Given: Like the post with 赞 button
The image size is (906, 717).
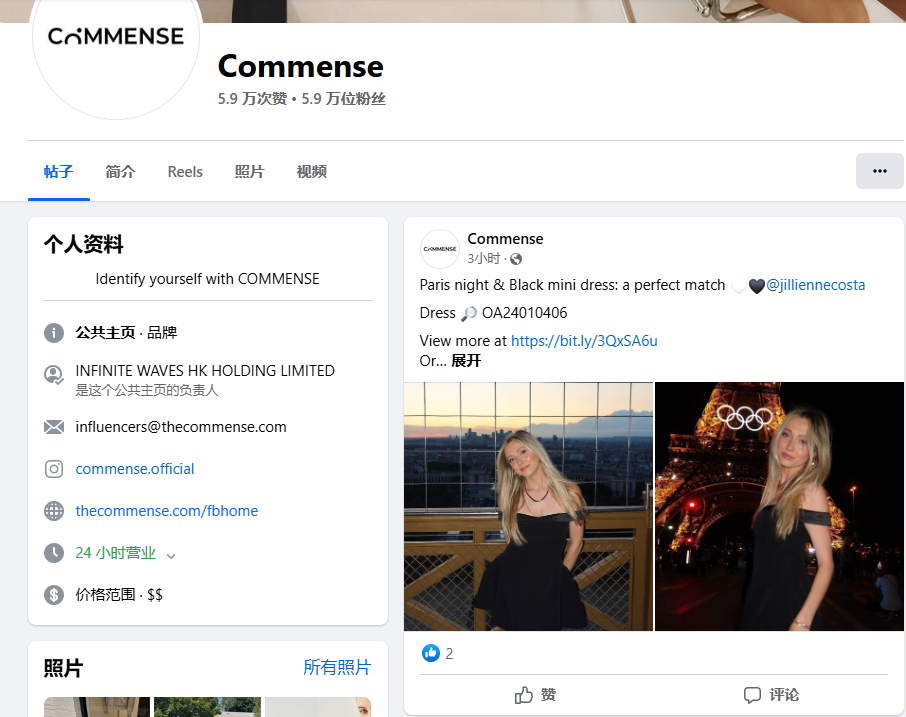Looking at the screenshot, I should click(536, 695).
